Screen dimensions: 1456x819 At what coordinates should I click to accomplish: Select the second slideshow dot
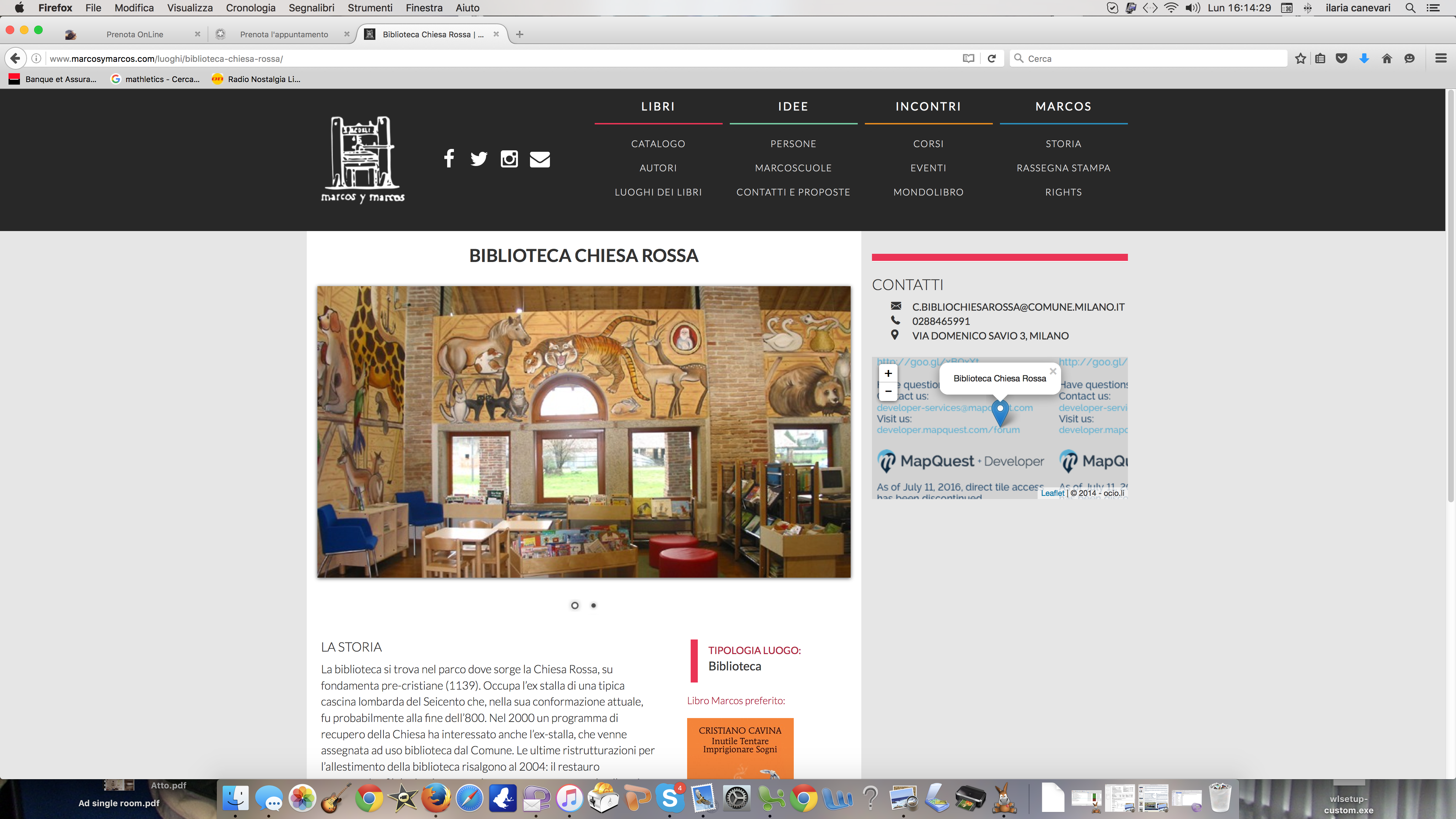(594, 605)
